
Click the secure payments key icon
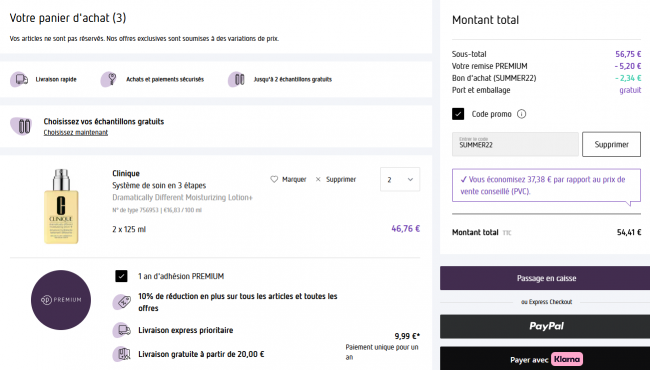(109, 79)
